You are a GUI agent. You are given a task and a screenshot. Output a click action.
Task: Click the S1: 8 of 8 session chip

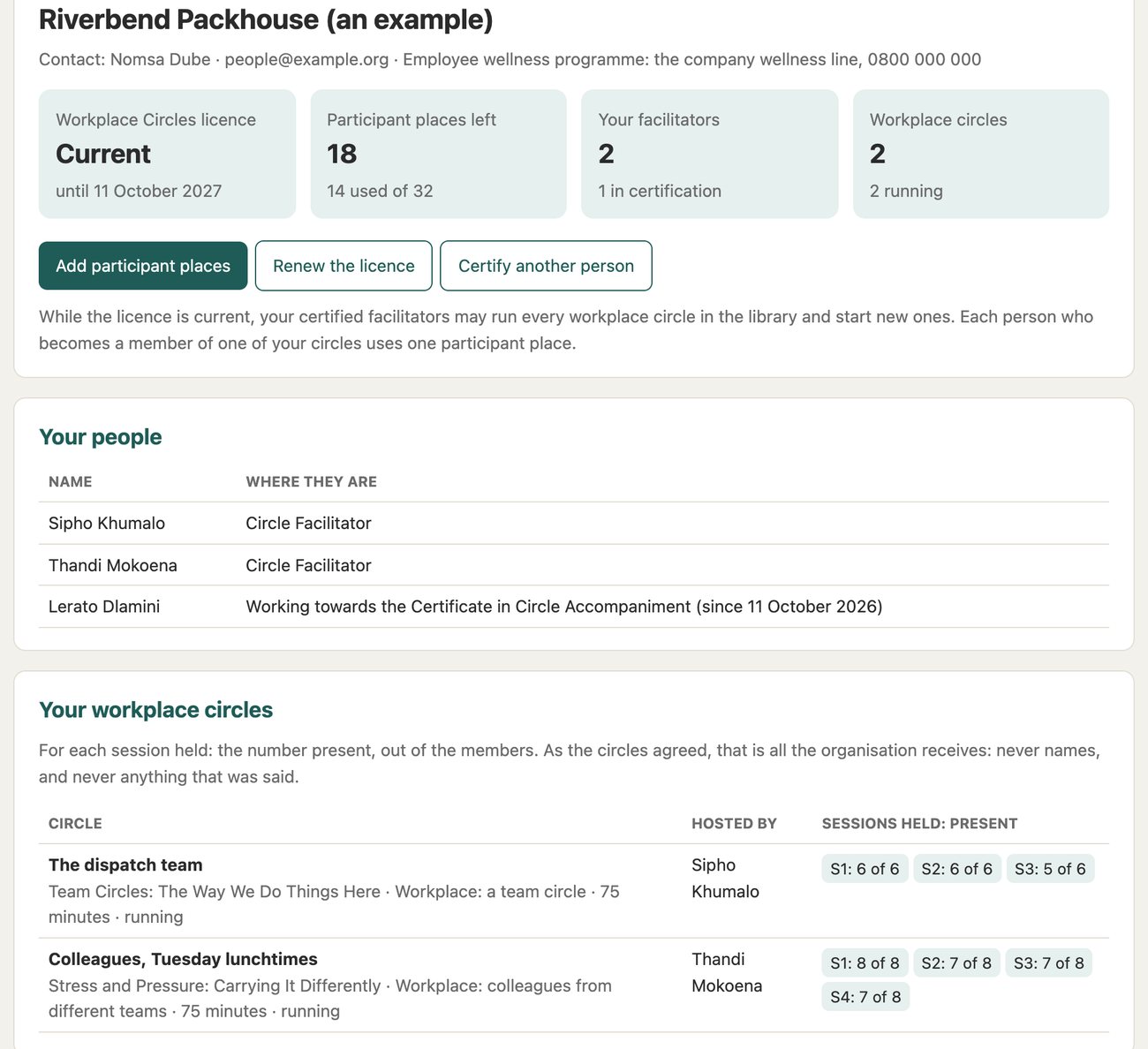(x=865, y=962)
